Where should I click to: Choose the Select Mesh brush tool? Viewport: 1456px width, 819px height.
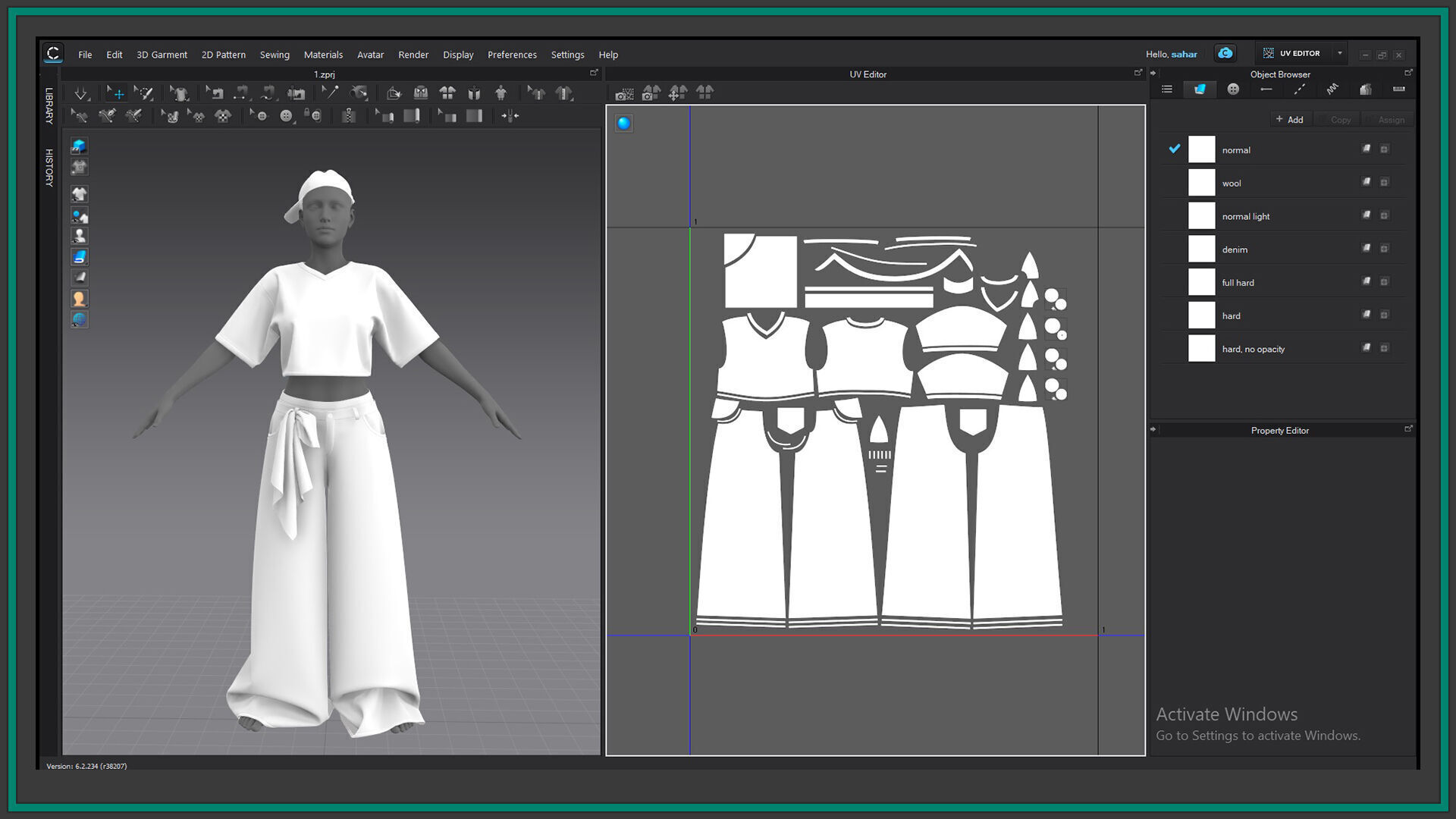143,93
